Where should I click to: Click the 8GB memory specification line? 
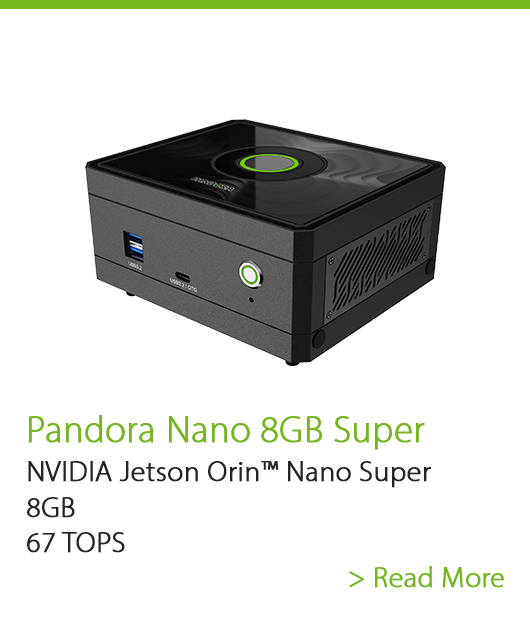coord(51,508)
